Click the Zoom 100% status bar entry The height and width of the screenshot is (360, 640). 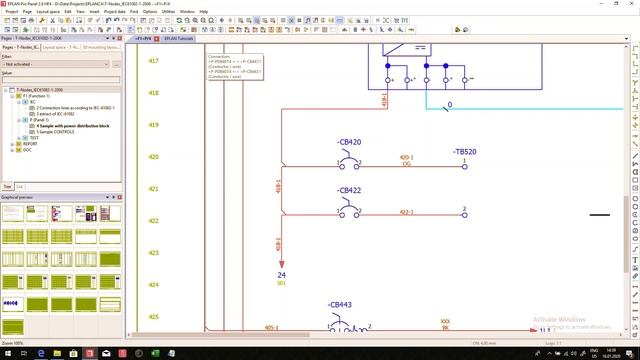coord(13,343)
